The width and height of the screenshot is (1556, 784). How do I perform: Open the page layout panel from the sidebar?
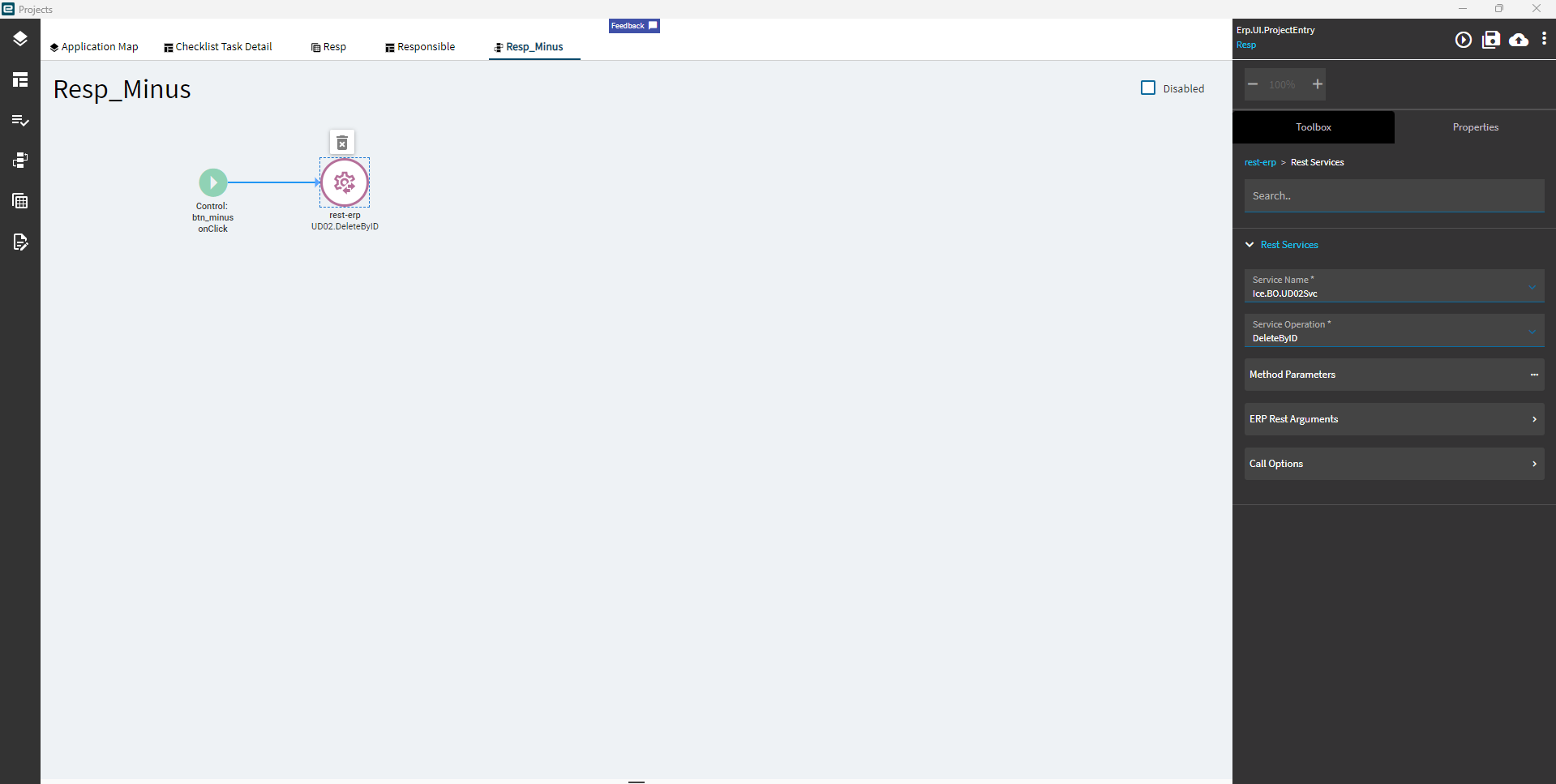tap(19, 79)
